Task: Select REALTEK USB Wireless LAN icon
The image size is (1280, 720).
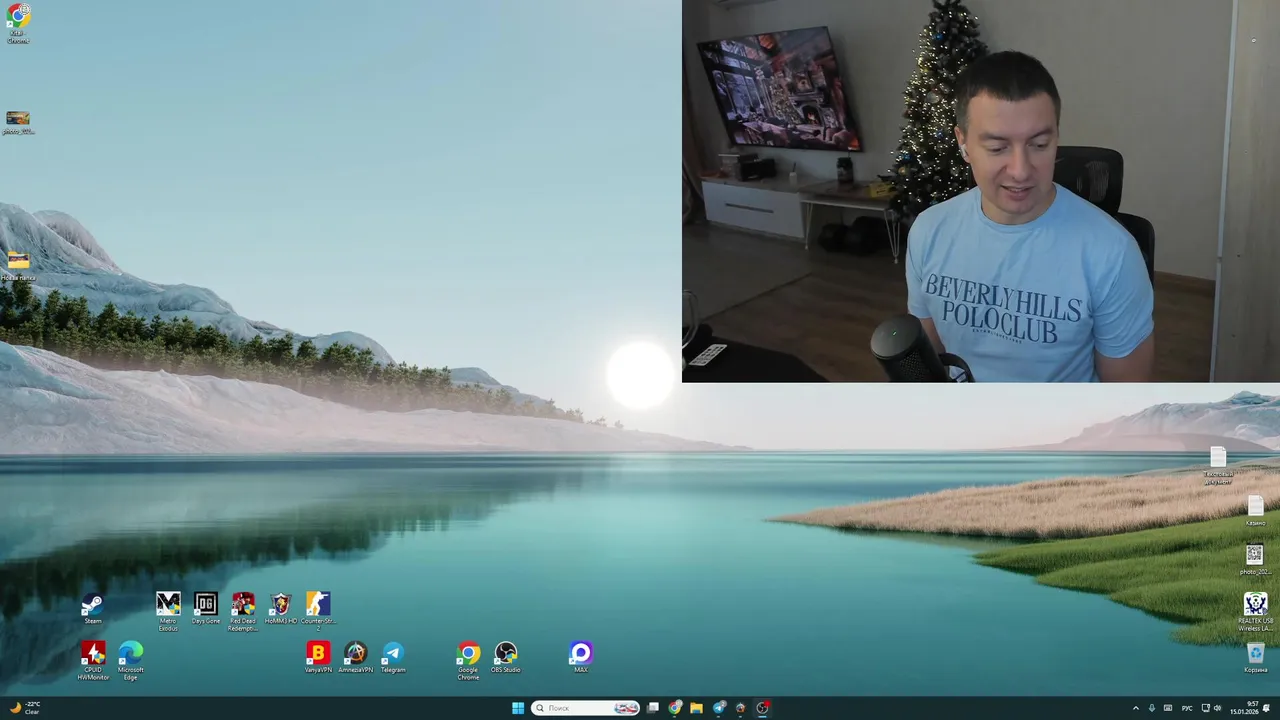Action: pyautogui.click(x=1256, y=612)
